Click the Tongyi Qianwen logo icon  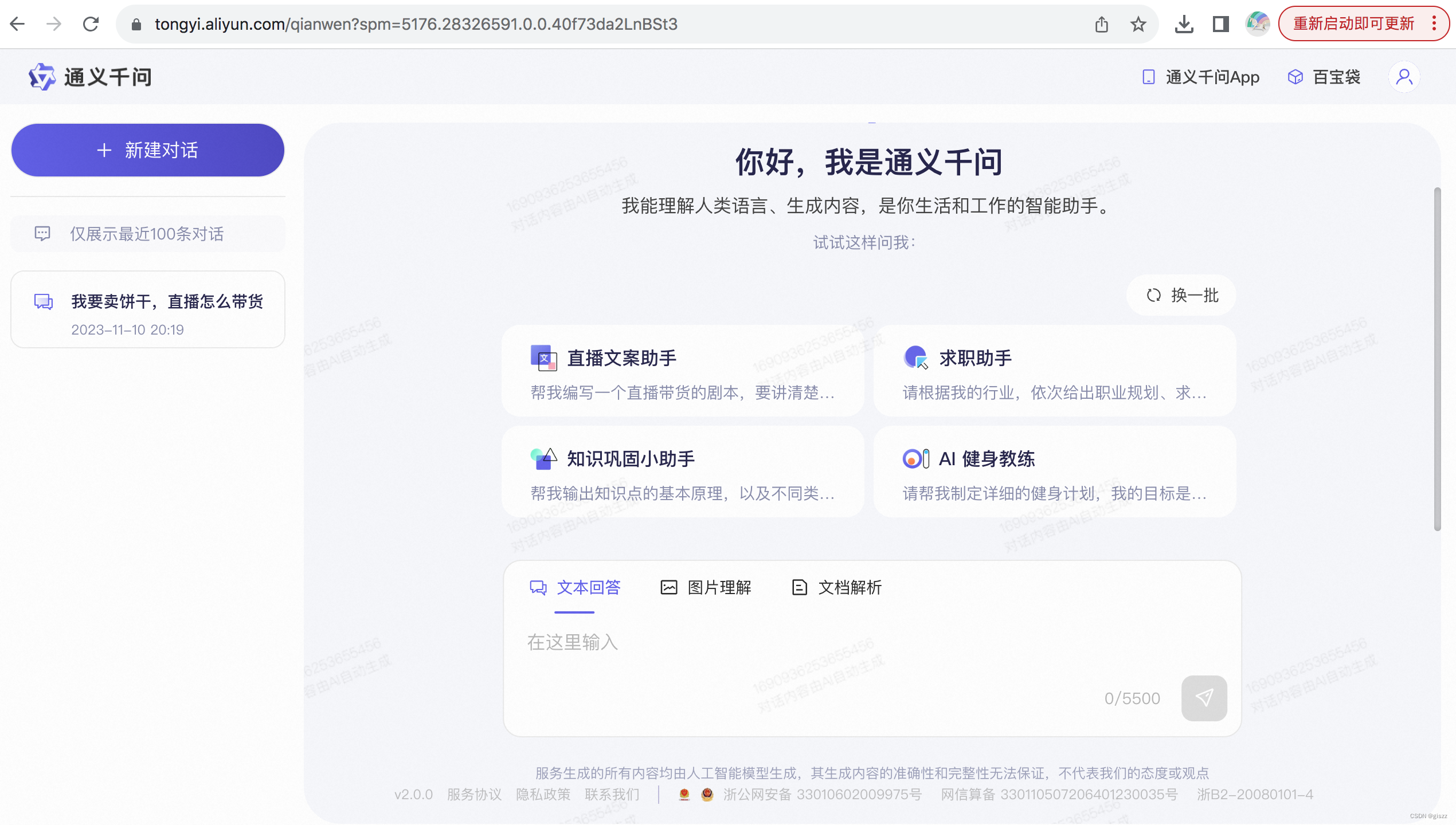click(42, 77)
